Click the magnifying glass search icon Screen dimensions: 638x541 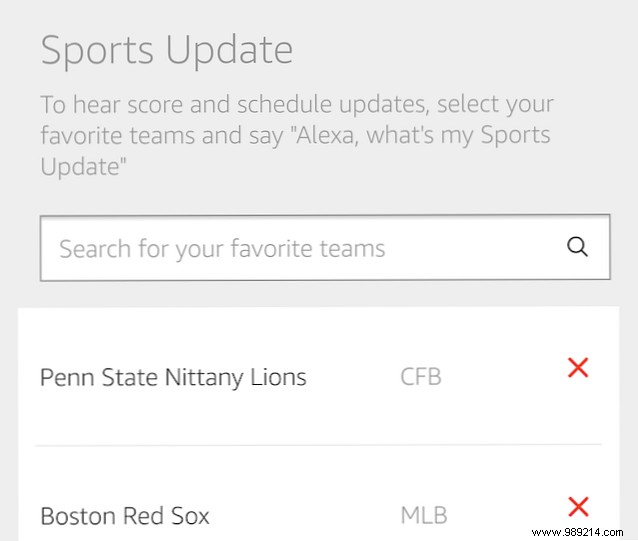pyautogui.click(x=577, y=247)
